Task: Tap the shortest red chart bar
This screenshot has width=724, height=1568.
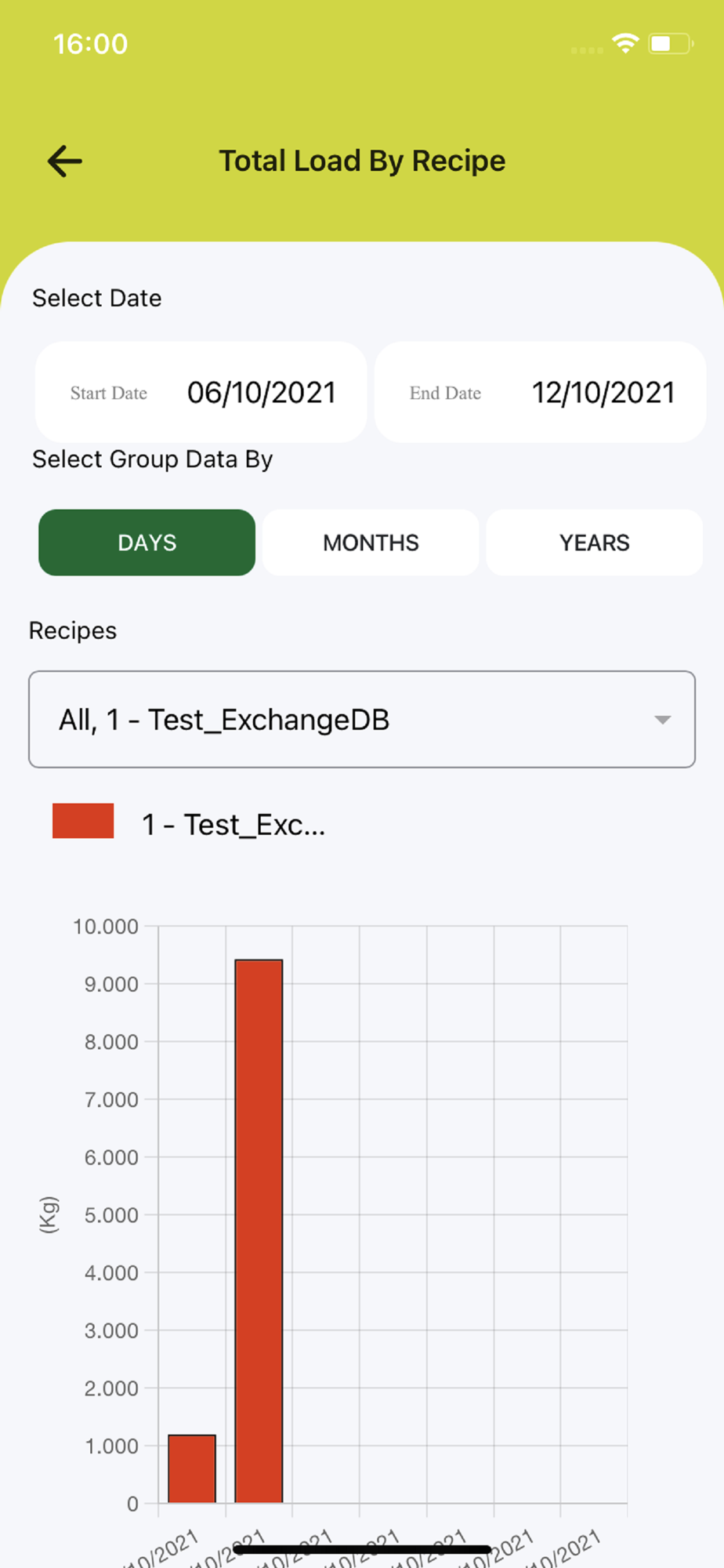Action: 192,1468
